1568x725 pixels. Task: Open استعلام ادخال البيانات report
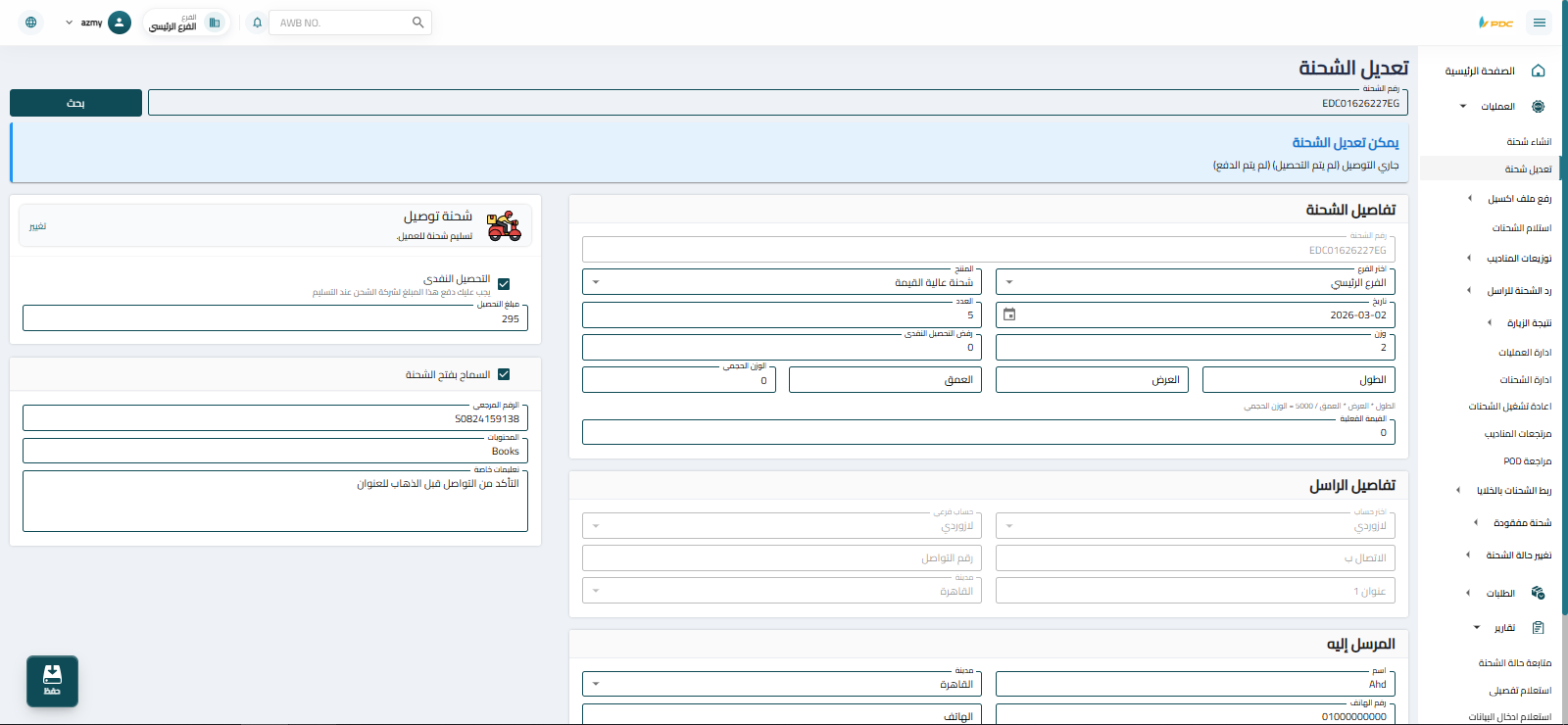(x=1510, y=717)
